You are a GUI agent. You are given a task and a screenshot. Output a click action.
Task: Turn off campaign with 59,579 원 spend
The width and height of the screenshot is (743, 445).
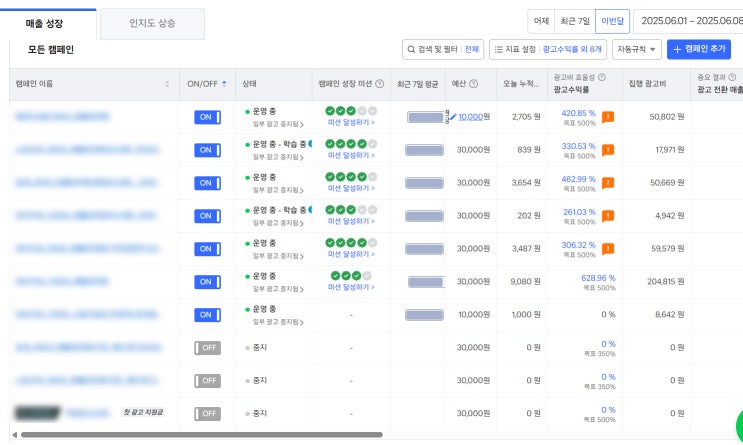coord(208,249)
